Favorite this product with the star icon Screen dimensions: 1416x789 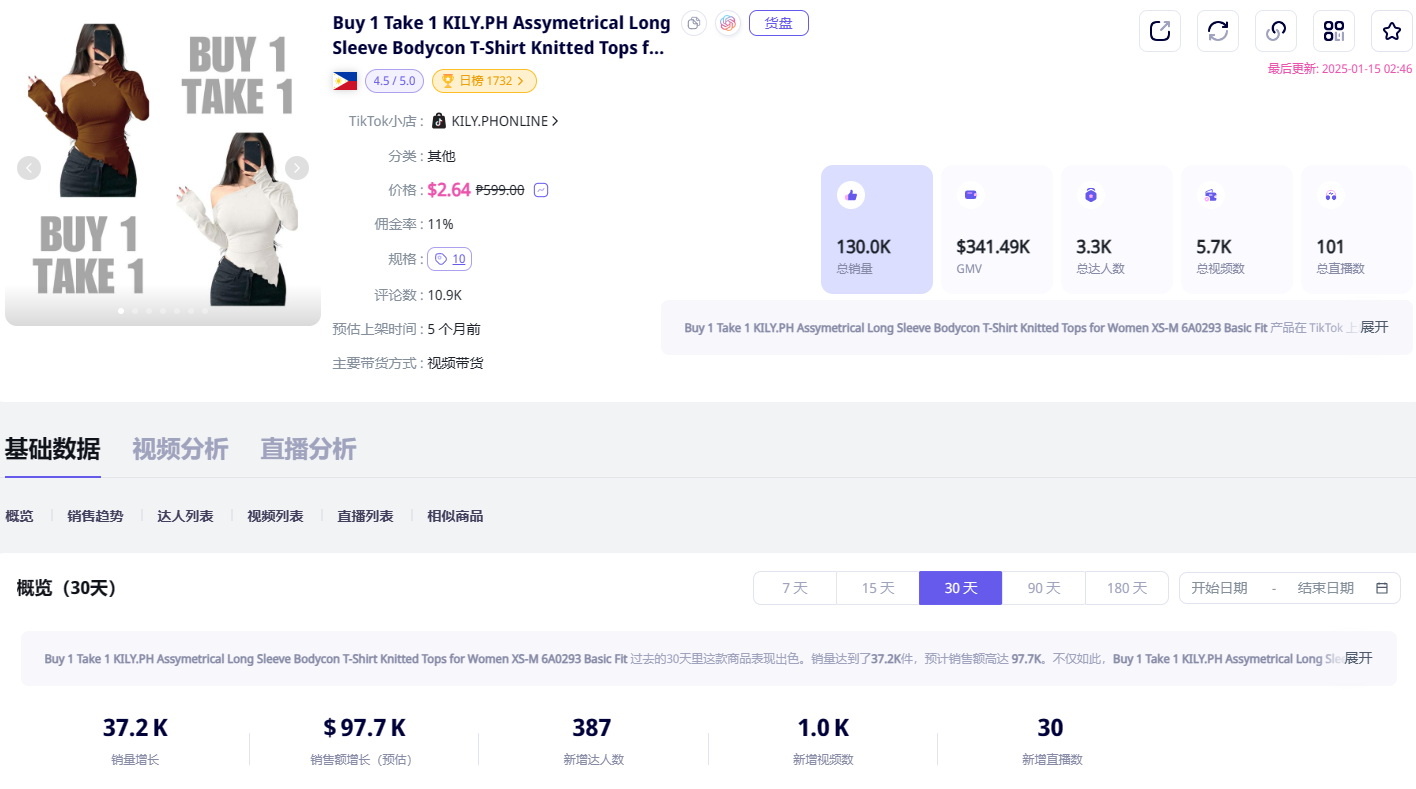click(x=1392, y=31)
